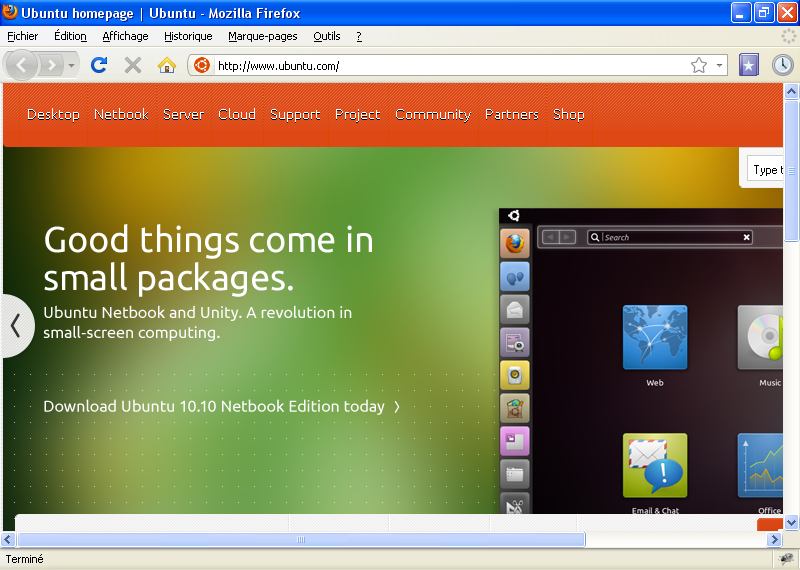The width and height of the screenshot is (800, 570).
Task: Open the Shop navigation link
Action: pyautogui.click(x=568, y=114)
